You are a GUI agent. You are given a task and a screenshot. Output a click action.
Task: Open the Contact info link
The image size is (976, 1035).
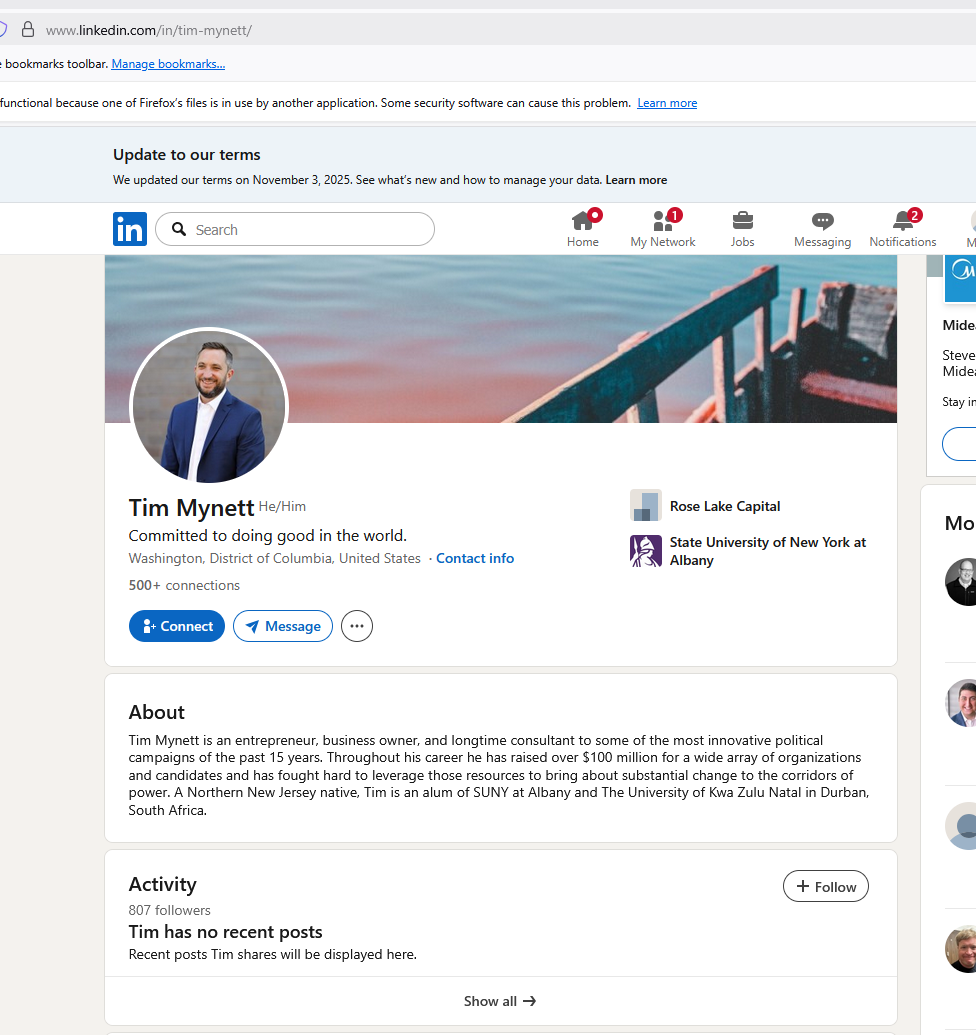click(475, 558)
